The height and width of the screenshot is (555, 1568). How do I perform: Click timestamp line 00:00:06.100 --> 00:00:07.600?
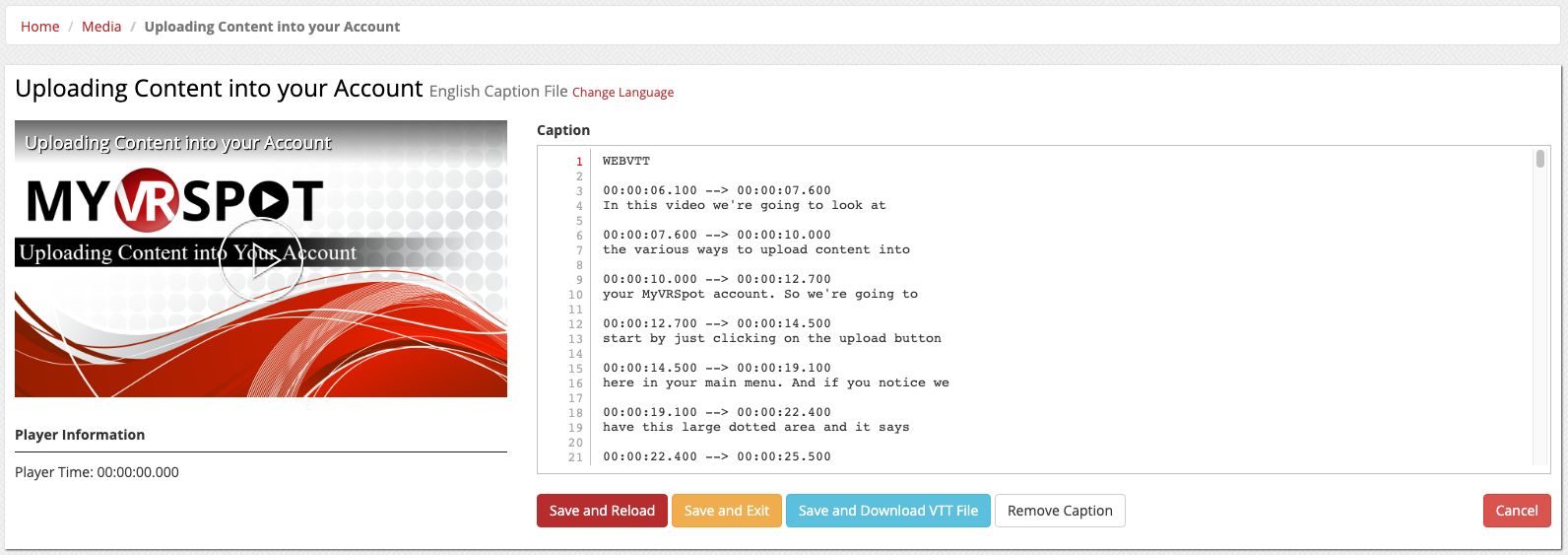[717, 190]
